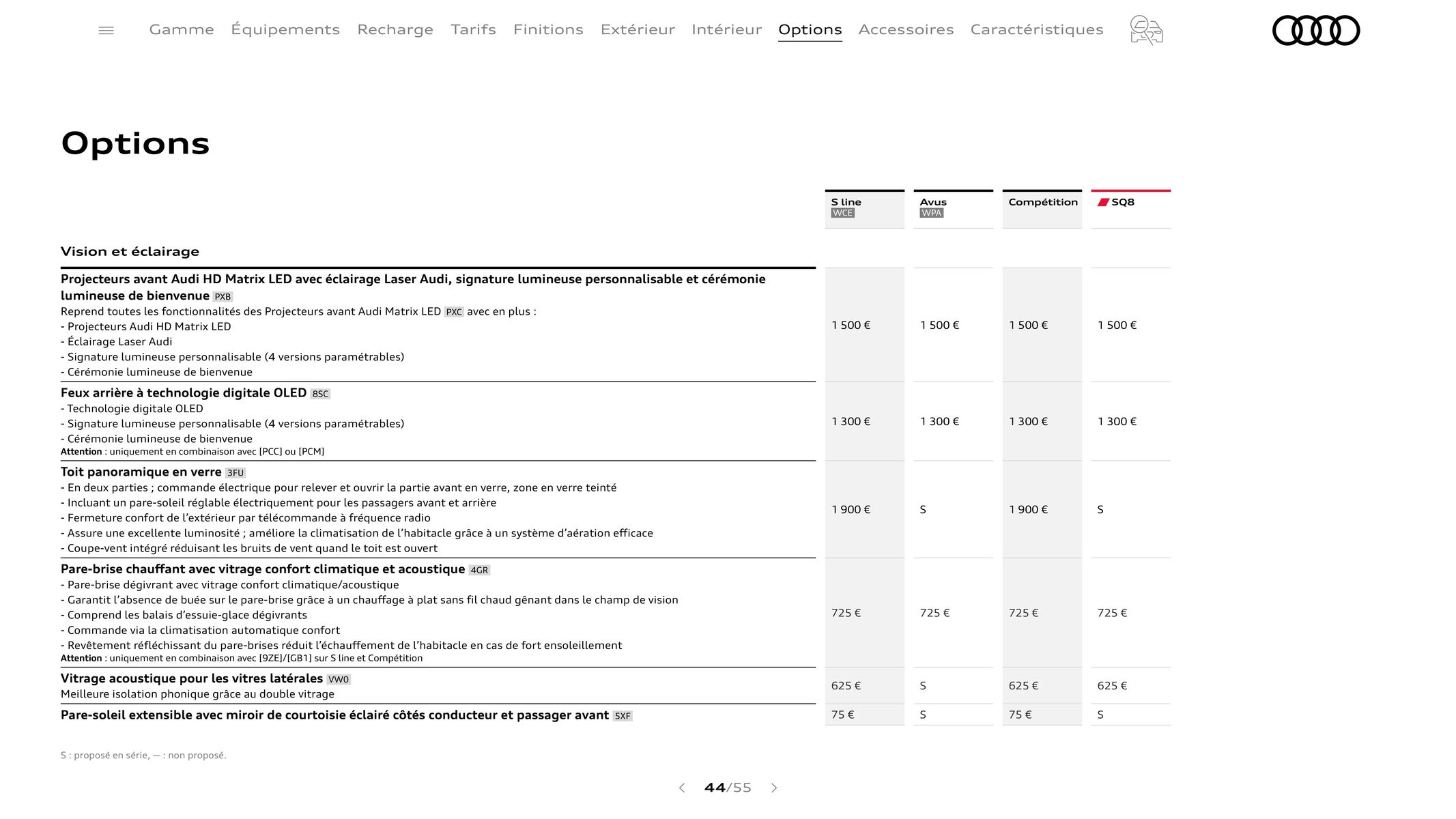This screenshot has width=1456, height=819.
Task: Click Attention note about [9ZE]/[GB1]
Action: tap(242, 659)
